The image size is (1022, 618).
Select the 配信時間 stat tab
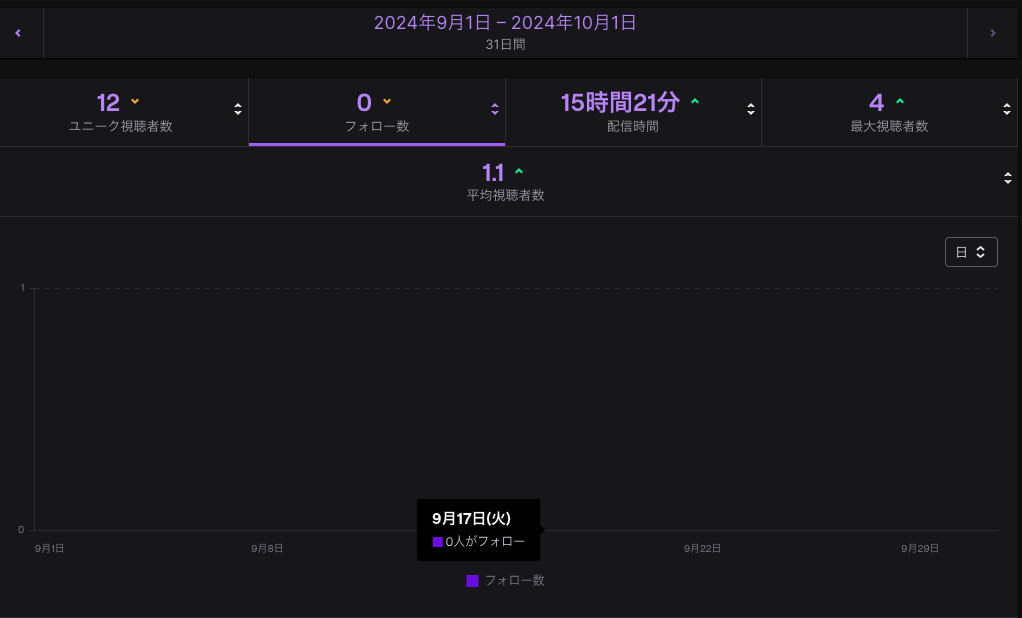click(632, 111)
